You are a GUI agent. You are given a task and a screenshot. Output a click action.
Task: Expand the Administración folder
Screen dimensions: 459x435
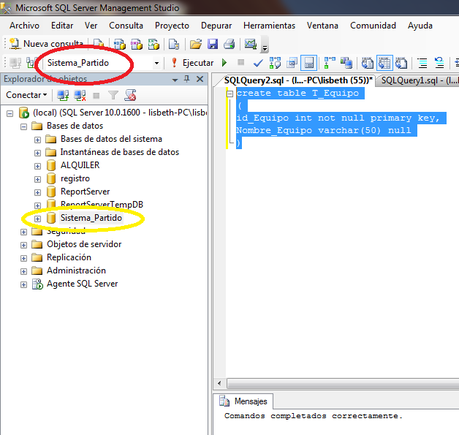click(x=24, y=271)
